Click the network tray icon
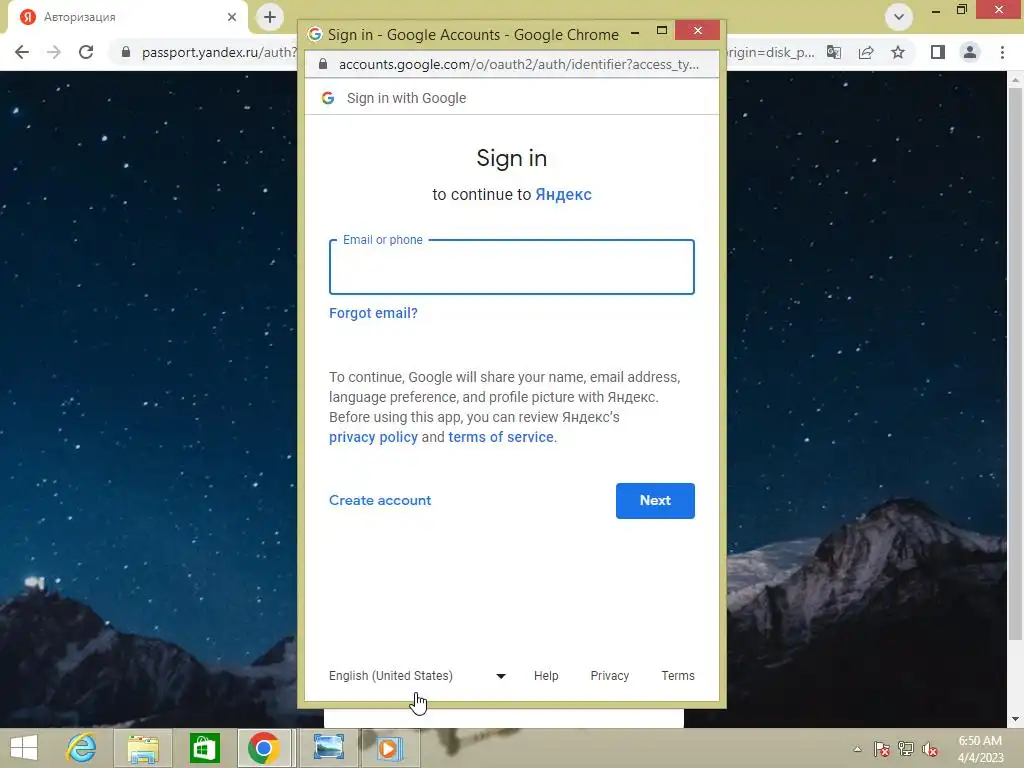 (x=906, y=749)
